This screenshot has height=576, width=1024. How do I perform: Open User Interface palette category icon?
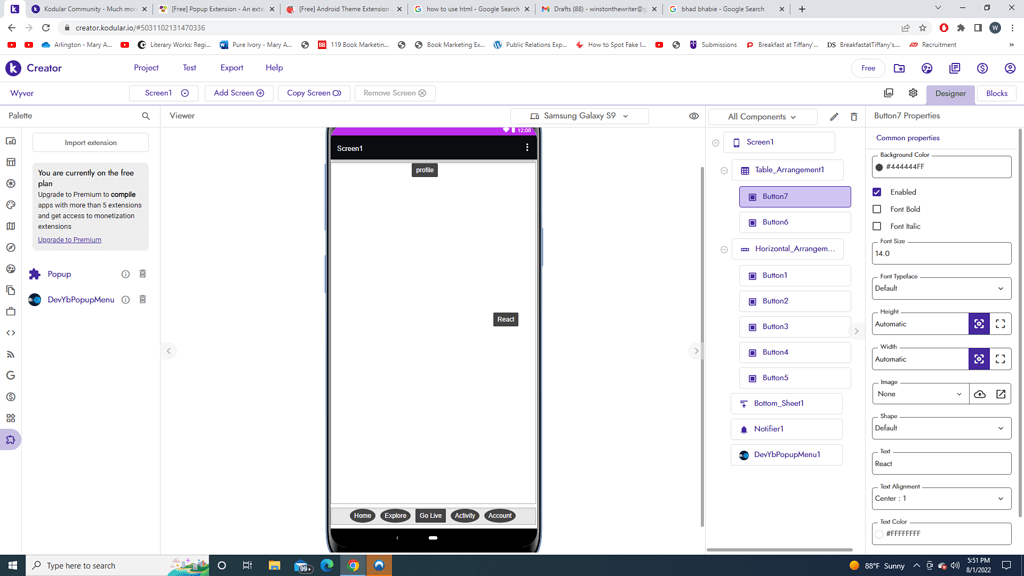tap(10, 141)
